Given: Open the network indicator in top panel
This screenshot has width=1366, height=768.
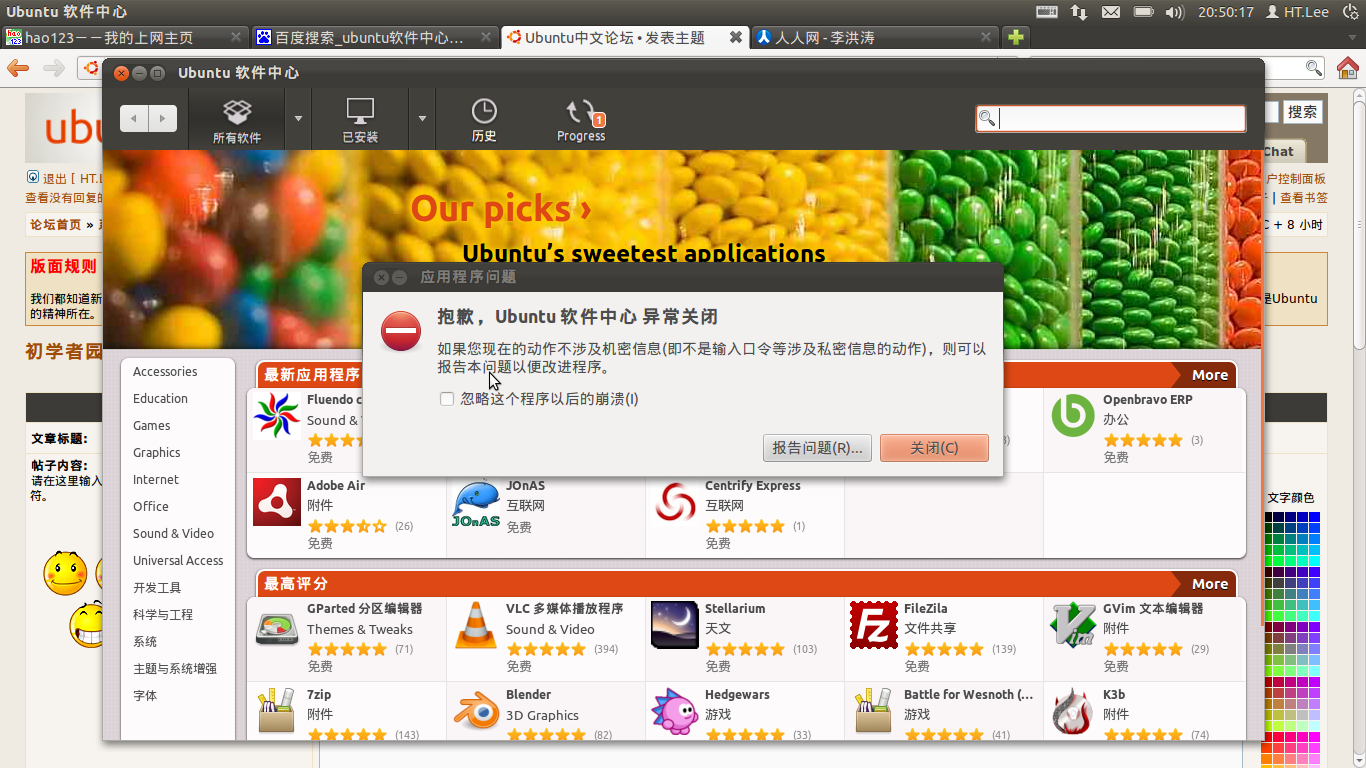Looking at the screenshot, I should tap(1079, 12).
